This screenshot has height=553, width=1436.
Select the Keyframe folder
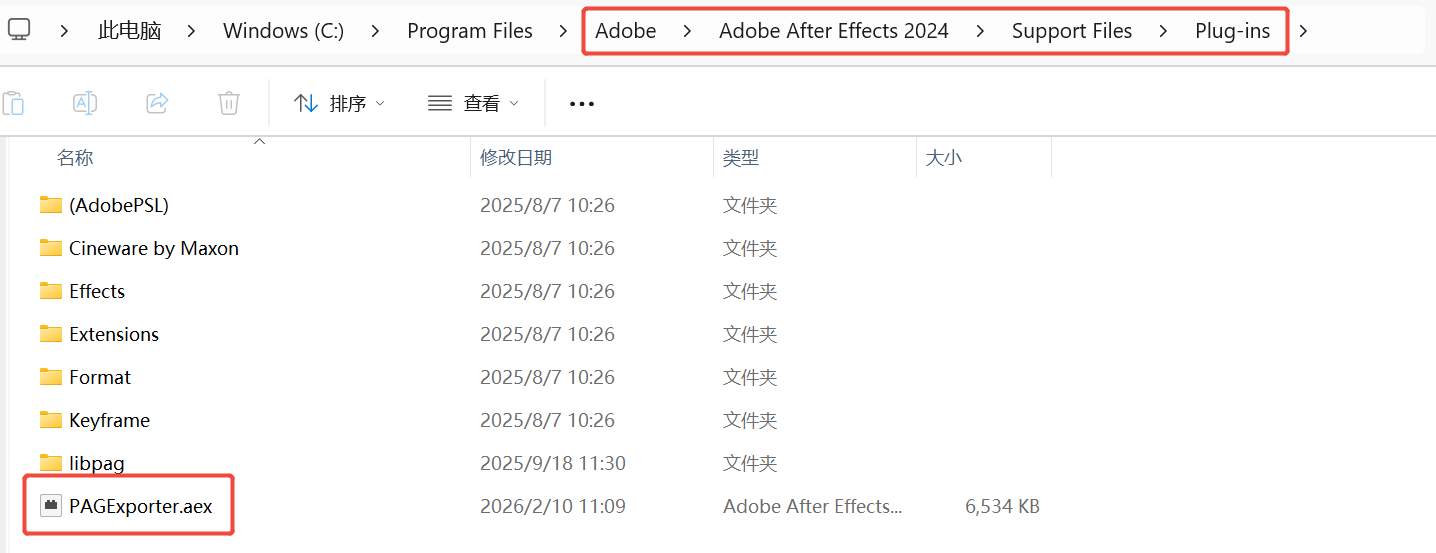pyautogui.click(x=109, y=420)
